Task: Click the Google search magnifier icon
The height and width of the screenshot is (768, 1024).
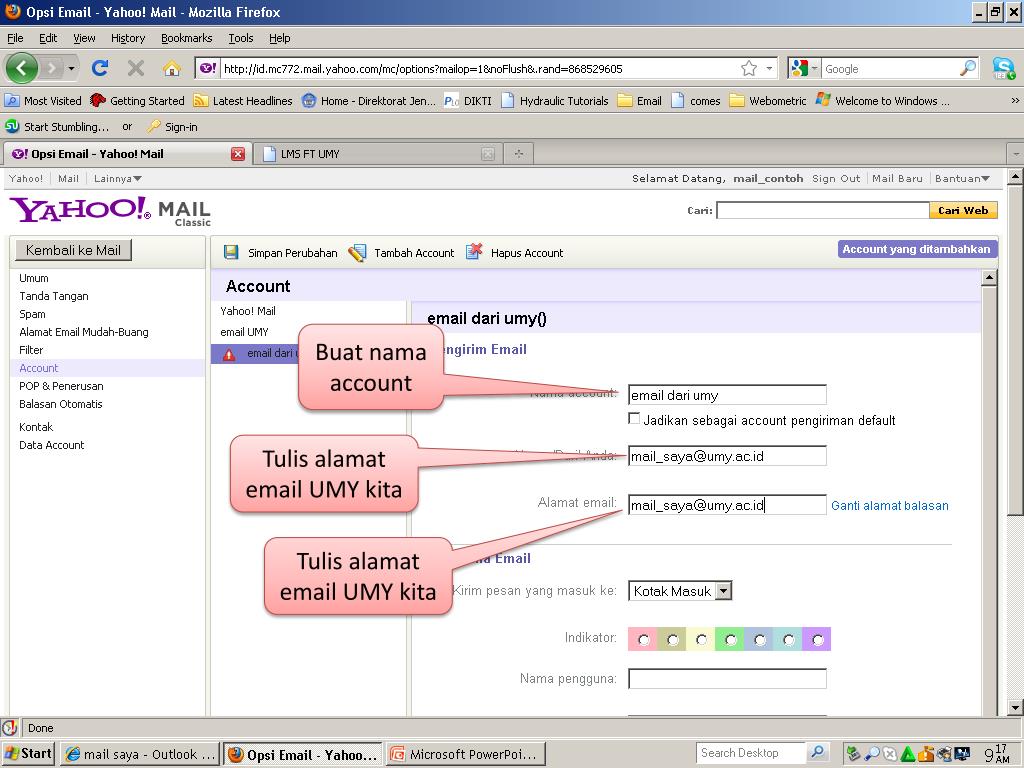Action: (968, 68)
